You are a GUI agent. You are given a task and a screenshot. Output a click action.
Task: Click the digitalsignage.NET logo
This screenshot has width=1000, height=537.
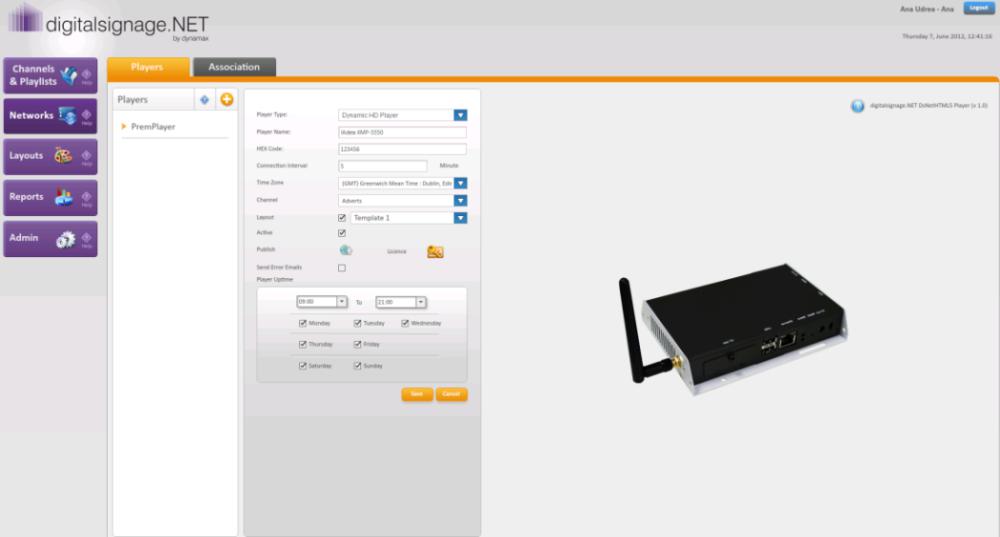click(108, 23)
